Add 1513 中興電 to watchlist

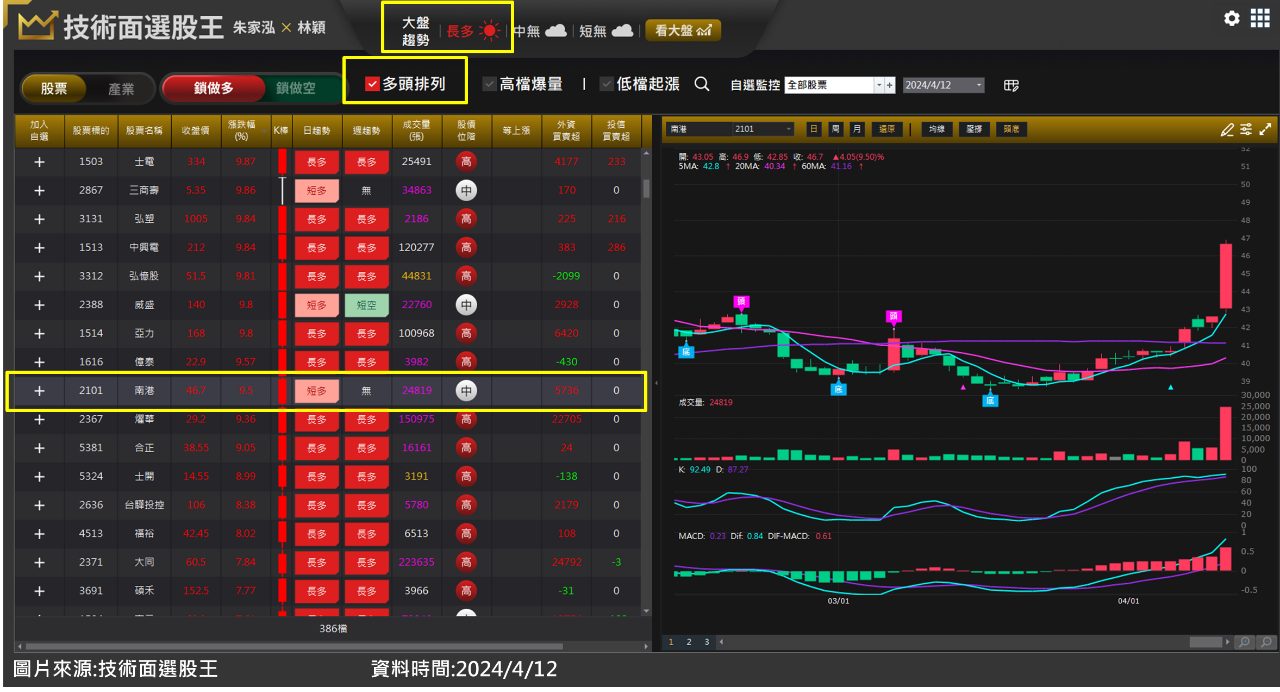point(40,247)
